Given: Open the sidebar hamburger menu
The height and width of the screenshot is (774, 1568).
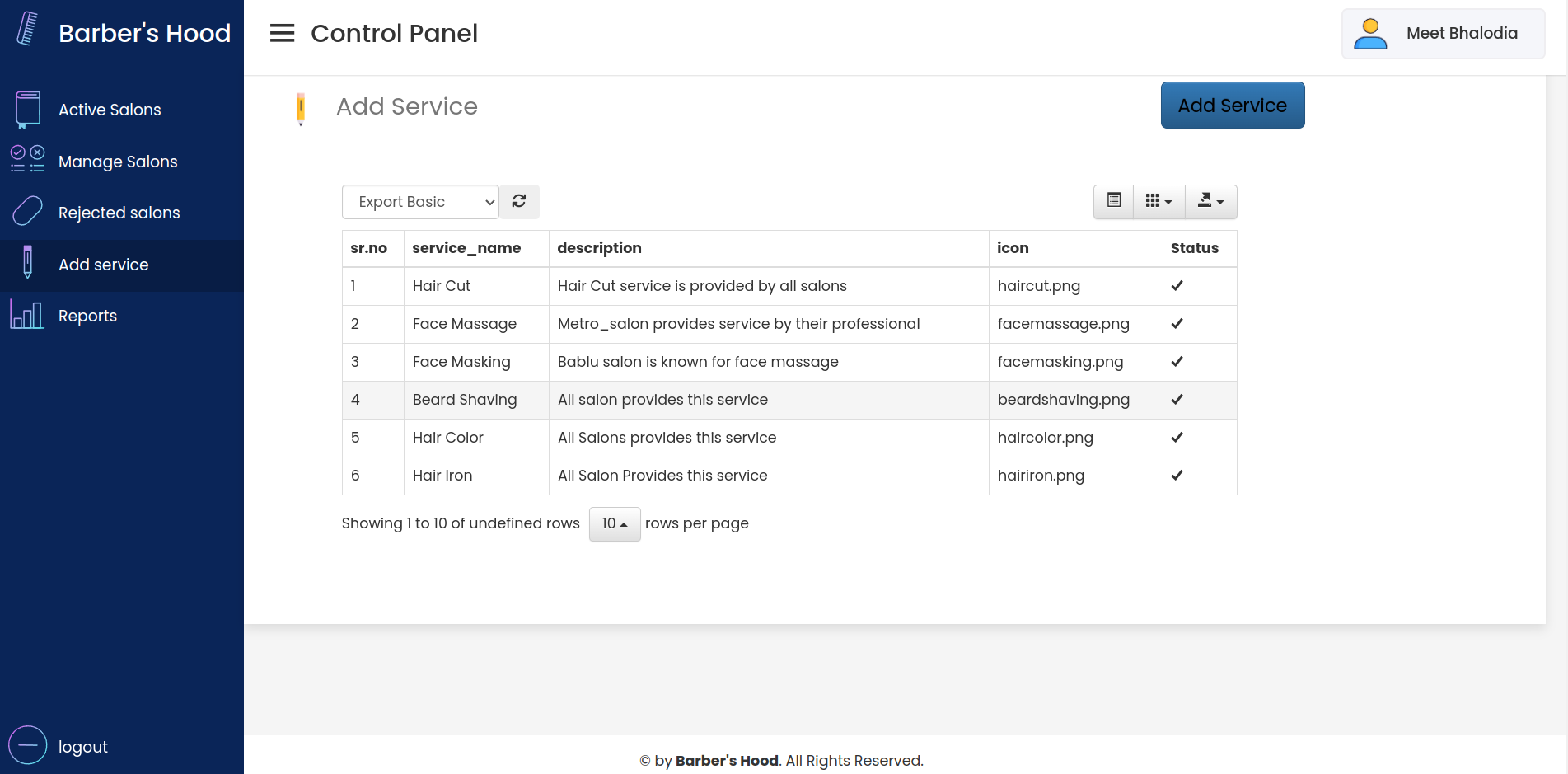Looking at the screenshot, I should 282,33.
